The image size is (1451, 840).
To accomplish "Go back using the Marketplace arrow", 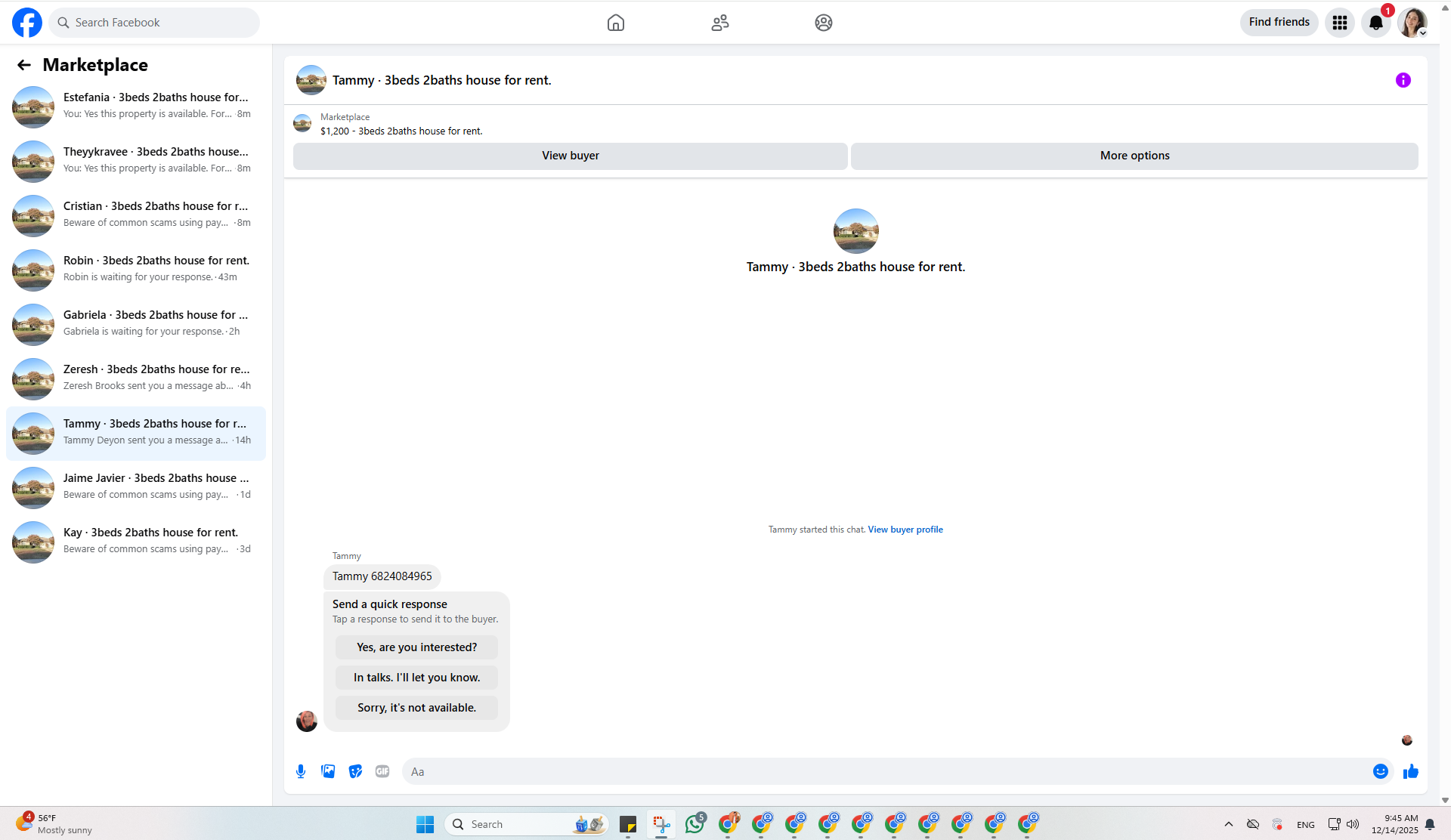I will click(x=24, y=65).
